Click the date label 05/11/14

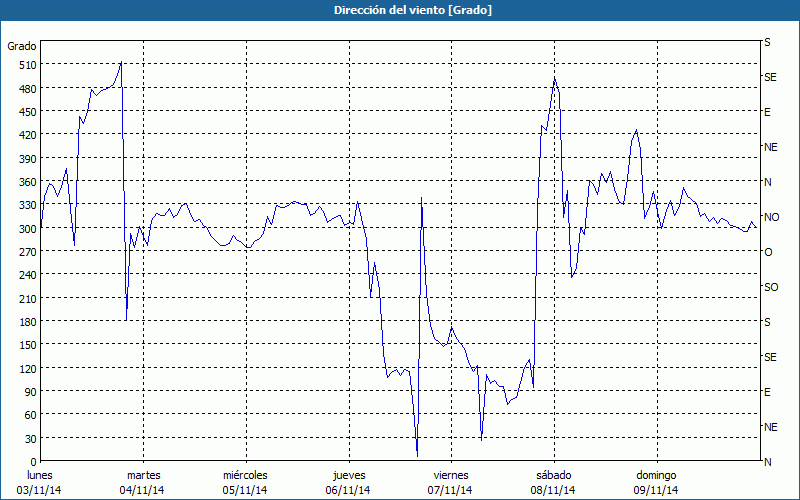[x=245, y=490]
